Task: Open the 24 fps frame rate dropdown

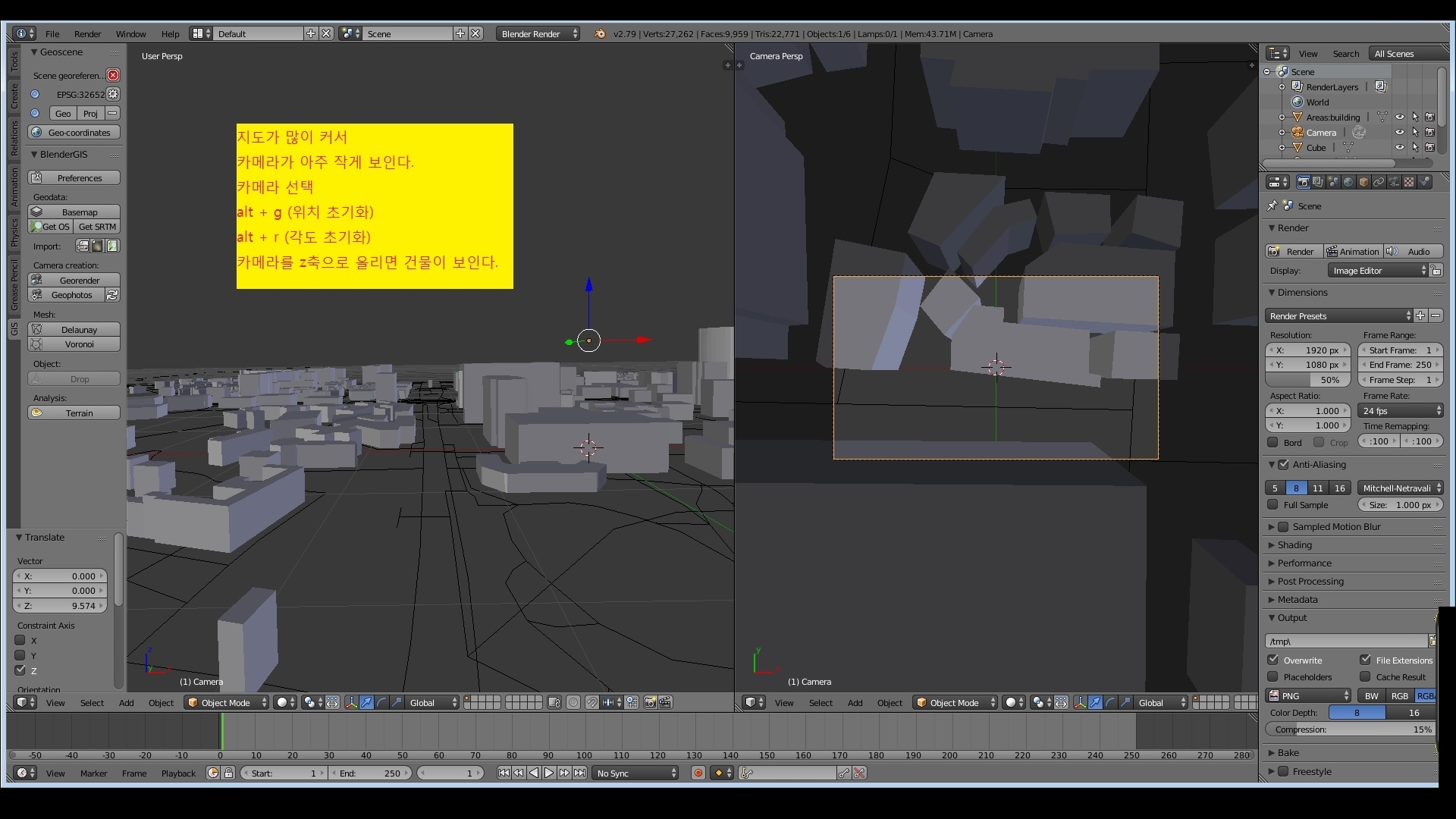Action: [1401, 410]
